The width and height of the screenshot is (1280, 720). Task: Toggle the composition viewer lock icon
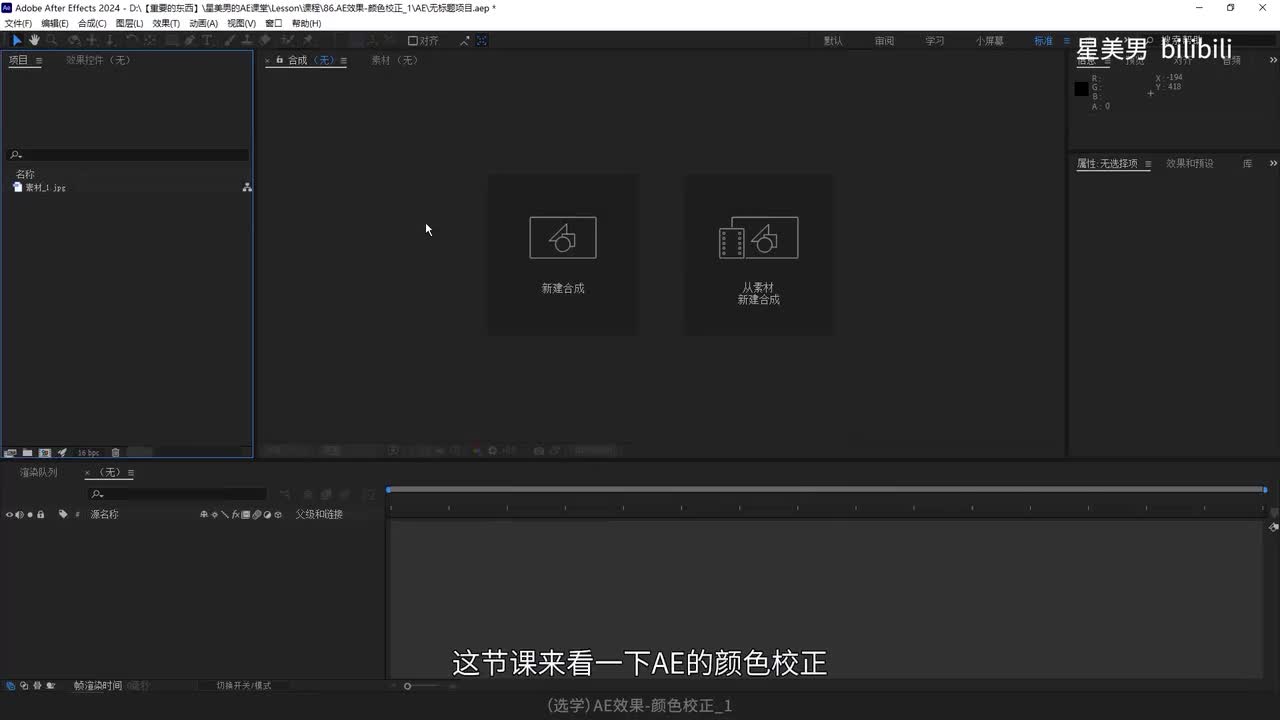(x=279, y=60)
